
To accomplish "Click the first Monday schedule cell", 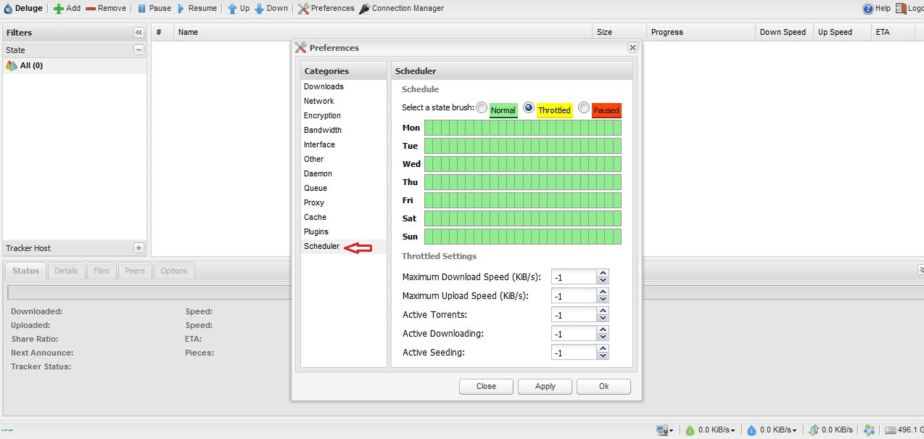I will [429, 128].
